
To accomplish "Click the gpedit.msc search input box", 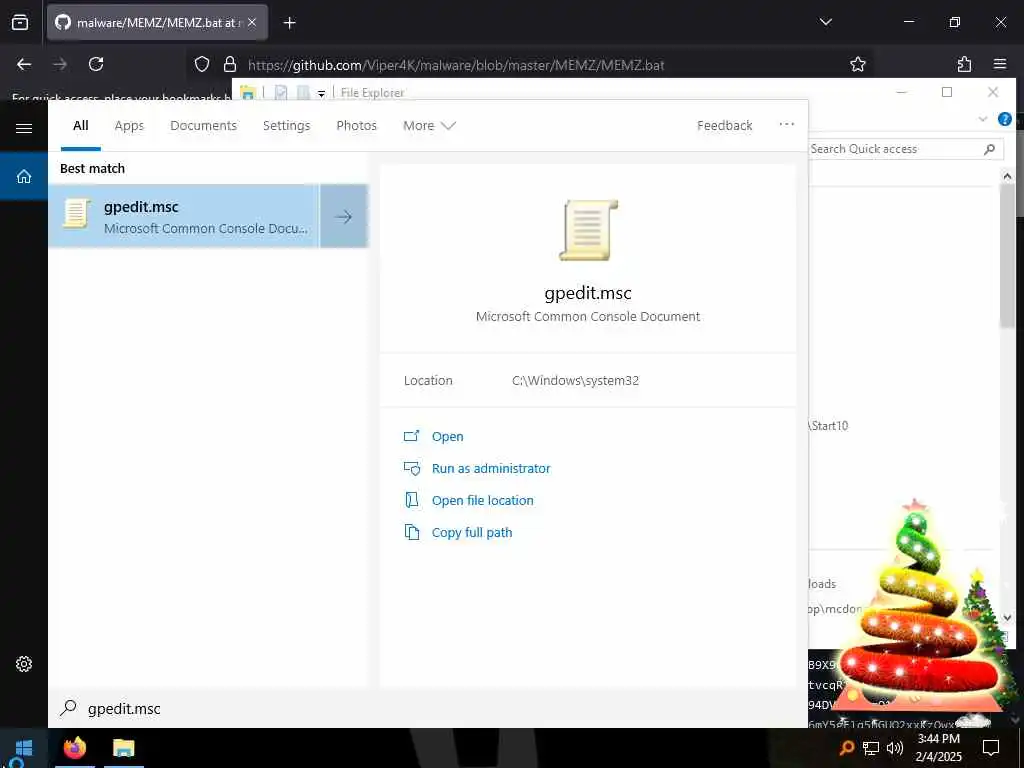I will (428, 709).
